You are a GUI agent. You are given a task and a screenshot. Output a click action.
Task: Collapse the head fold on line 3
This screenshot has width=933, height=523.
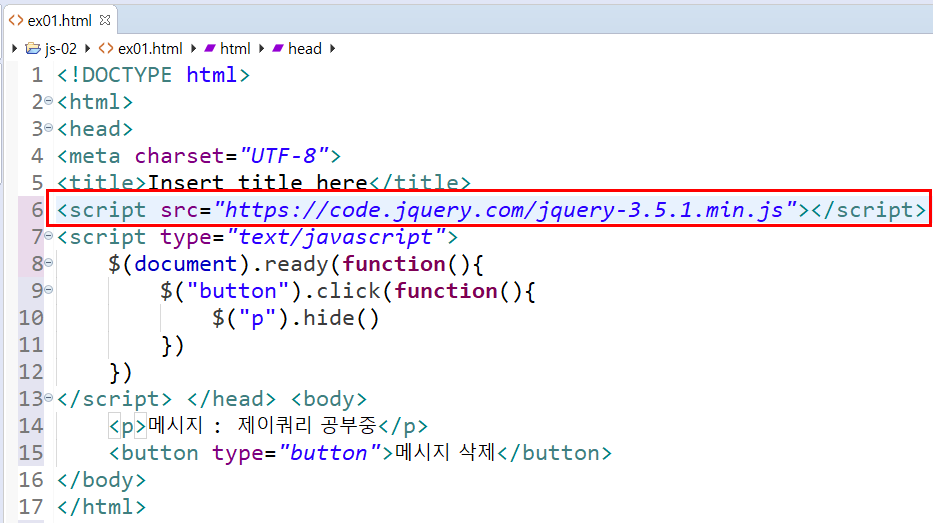[x=49, y=128]
